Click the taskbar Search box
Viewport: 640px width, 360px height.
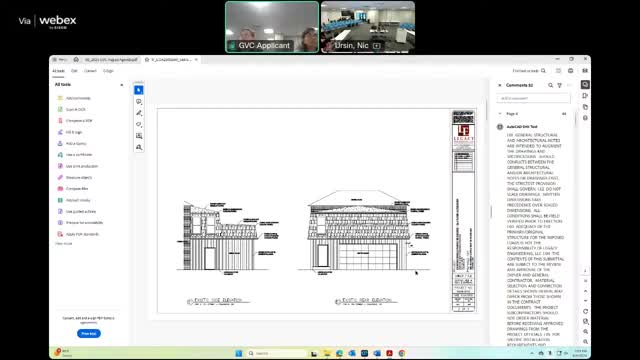276,353
